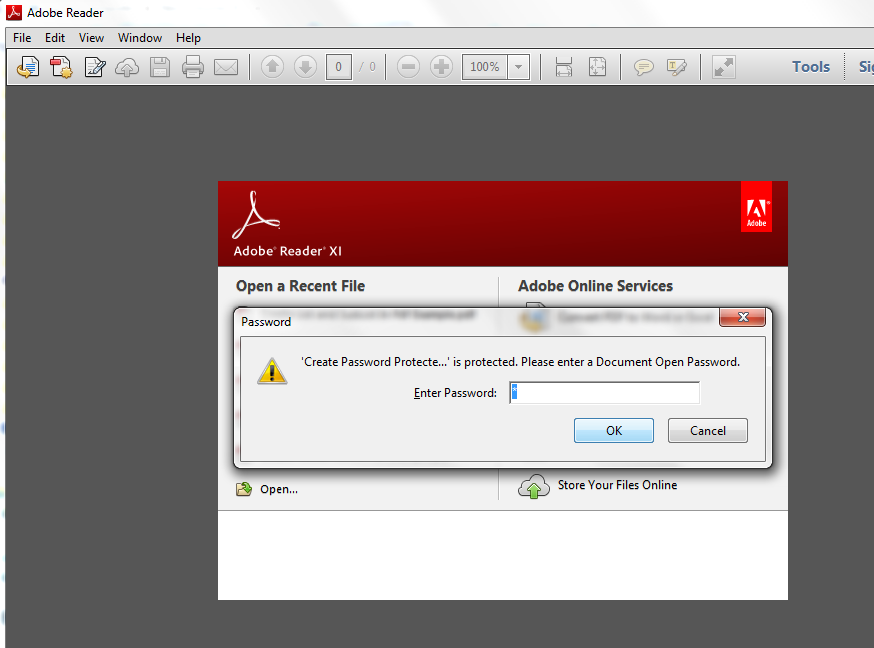Open the File menu
The height and width of the screenshot is (648, 874).
click(22, 38)
